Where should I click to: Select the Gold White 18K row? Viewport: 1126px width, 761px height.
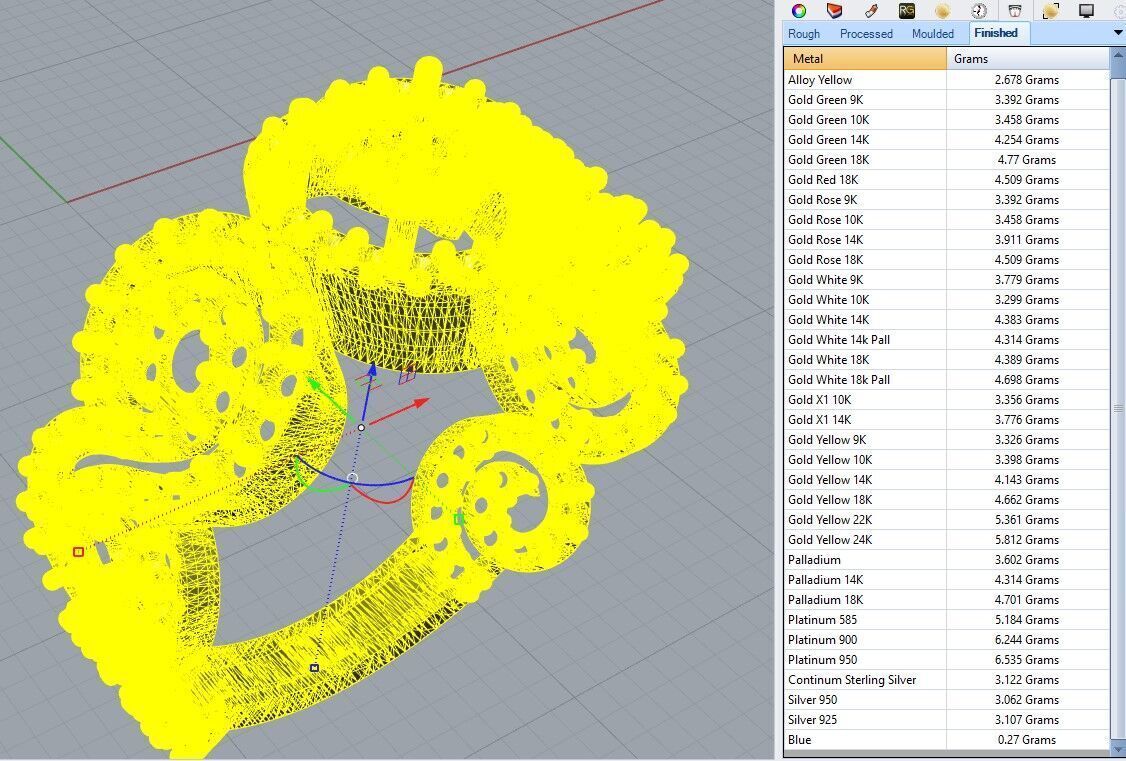point(946,360)
